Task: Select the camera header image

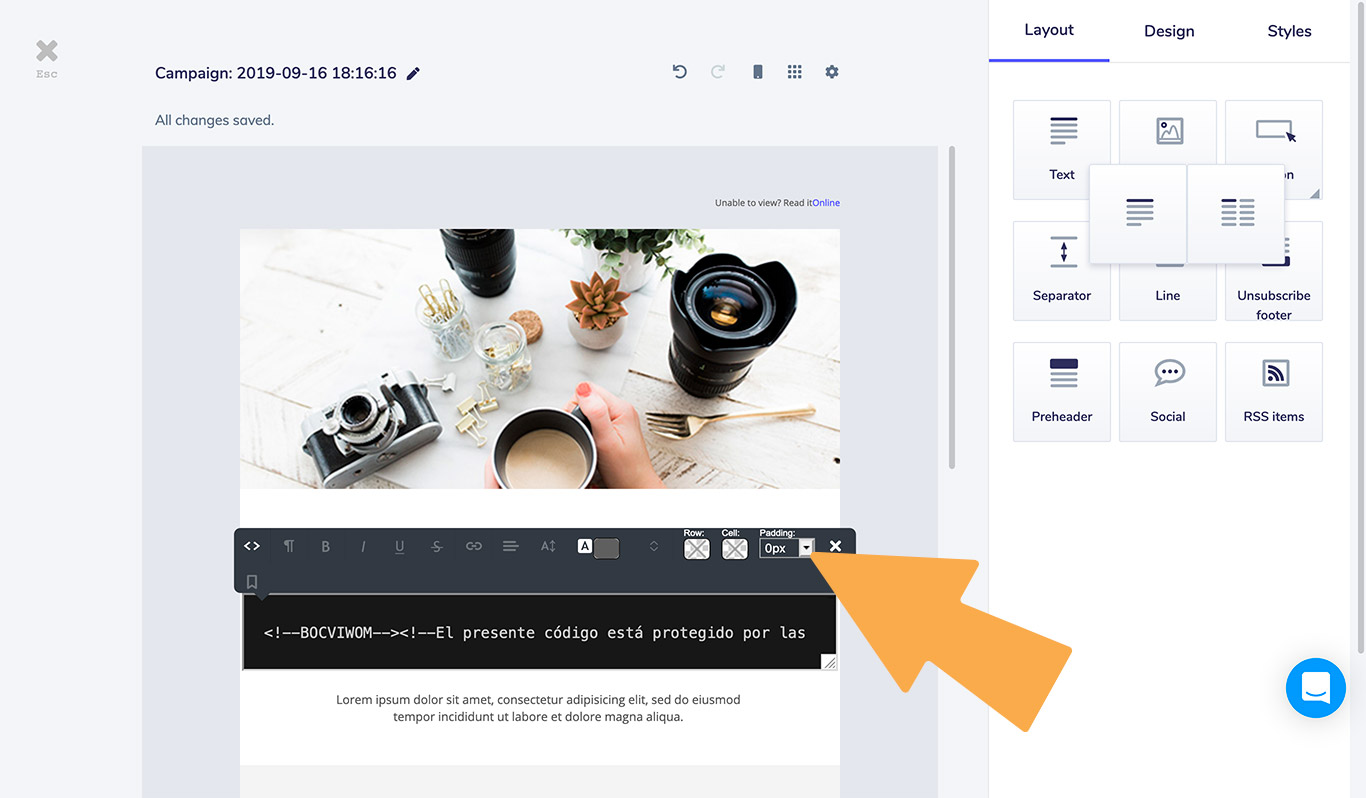Action: coord(540,359)
